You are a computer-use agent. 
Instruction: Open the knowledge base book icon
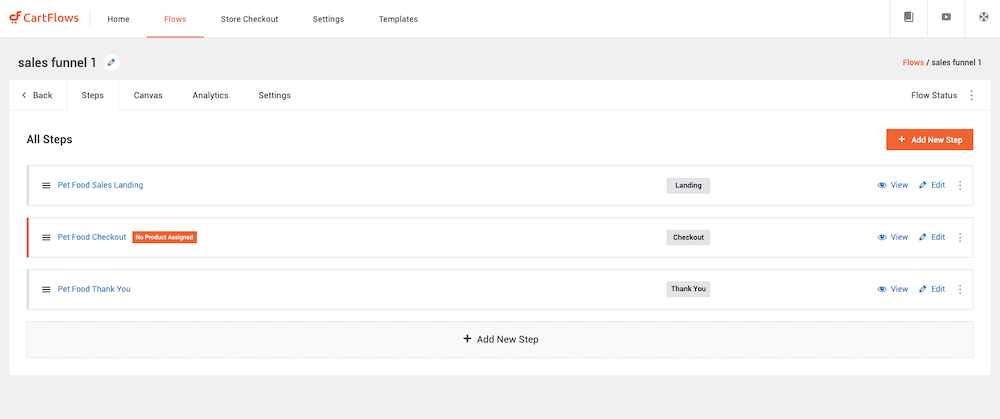908,18
